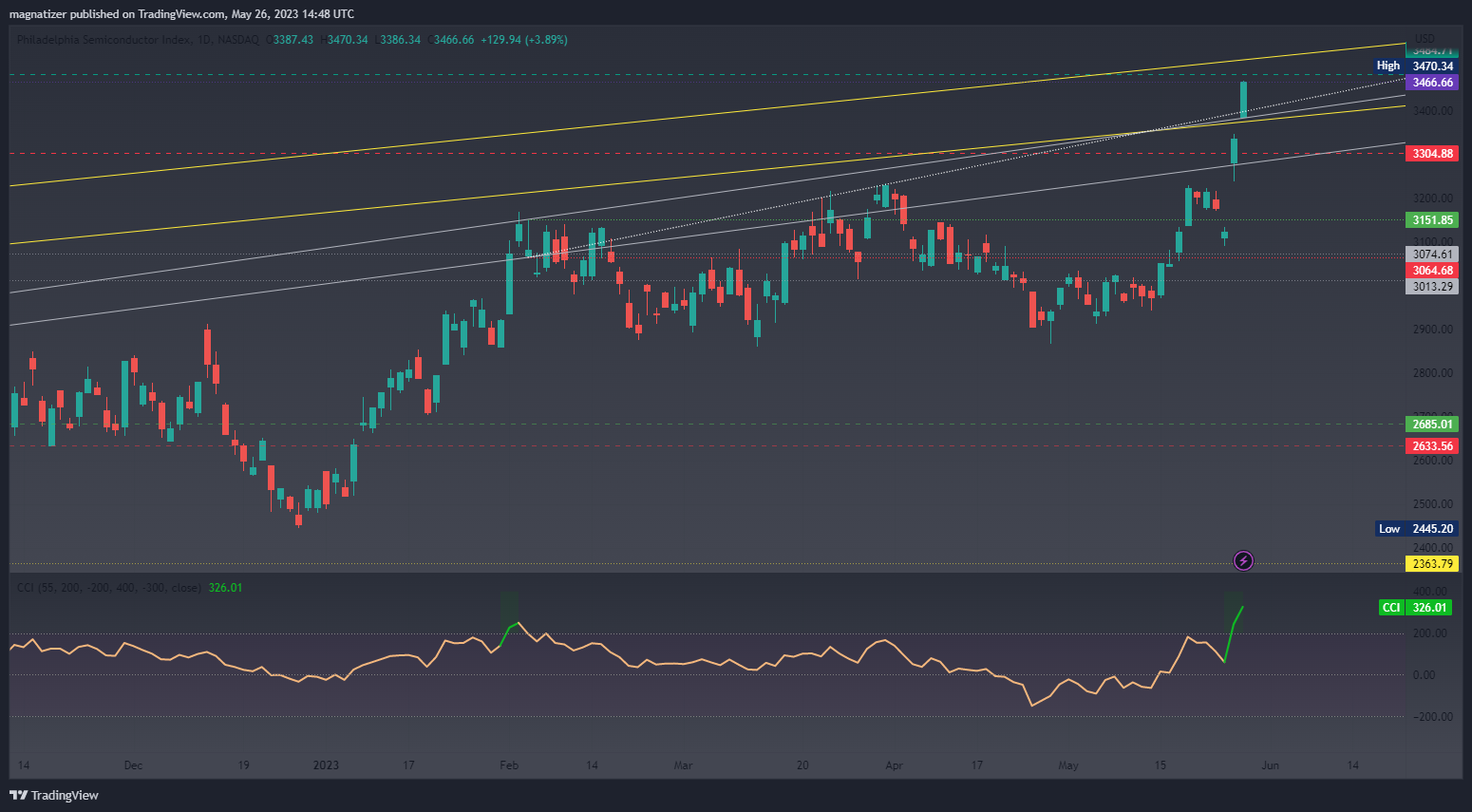Click the CCI indicator legend title

point(108,588)
